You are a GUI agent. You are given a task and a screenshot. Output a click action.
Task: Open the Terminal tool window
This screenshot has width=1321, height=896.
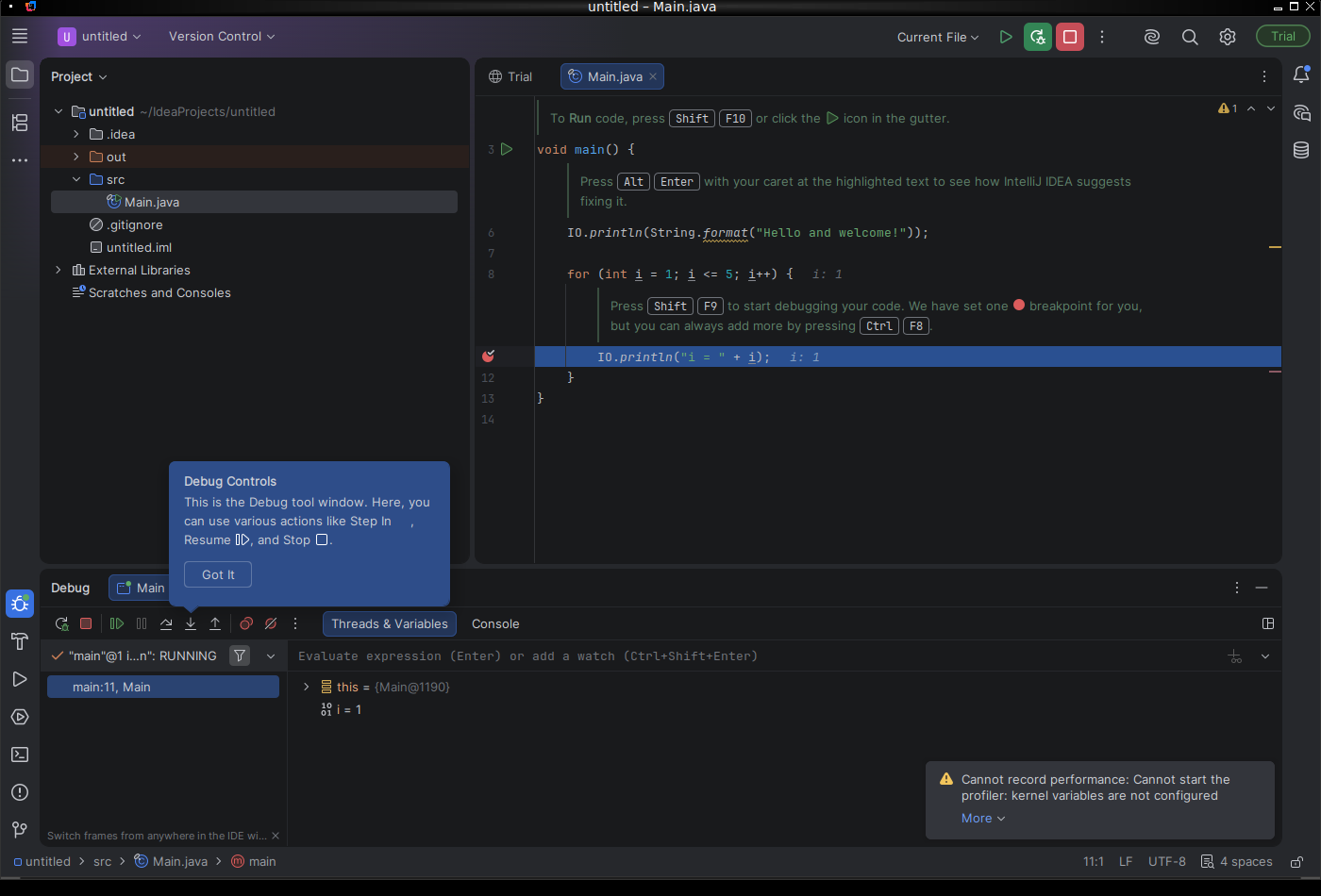(x=20, y=755)
